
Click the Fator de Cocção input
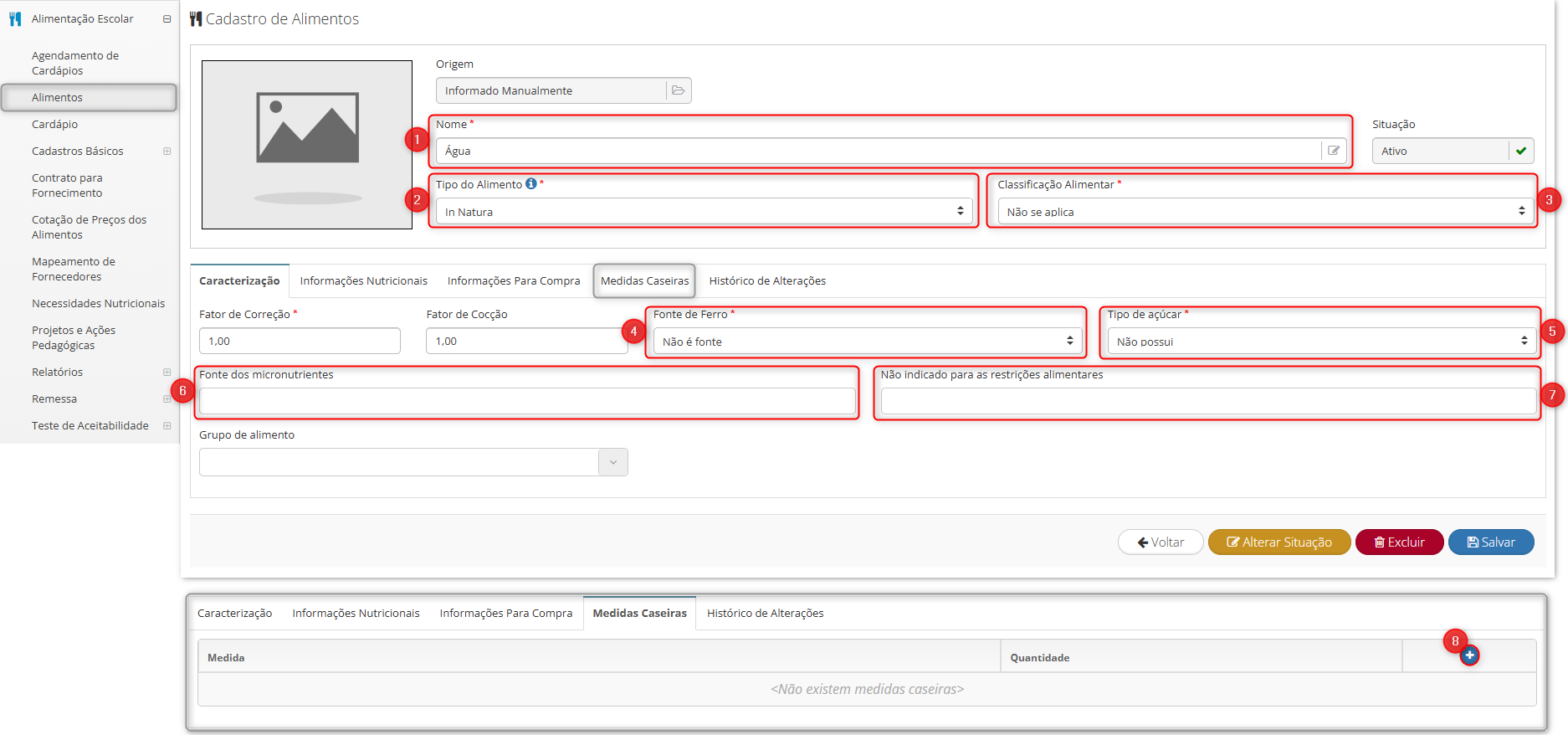[527, 341]
